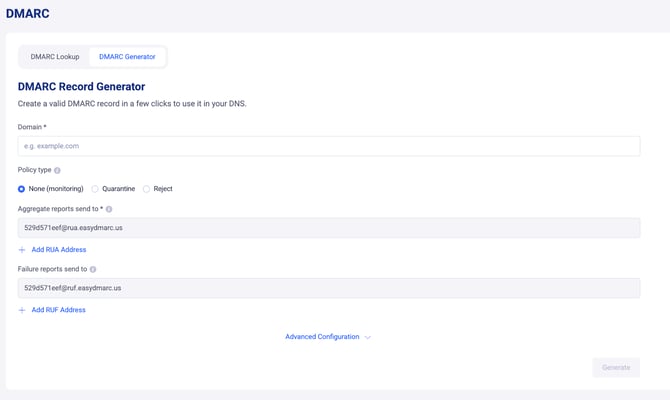Click the Add RUA Address link
This screenshot has width=670, height=400.
tap(58, 250)
